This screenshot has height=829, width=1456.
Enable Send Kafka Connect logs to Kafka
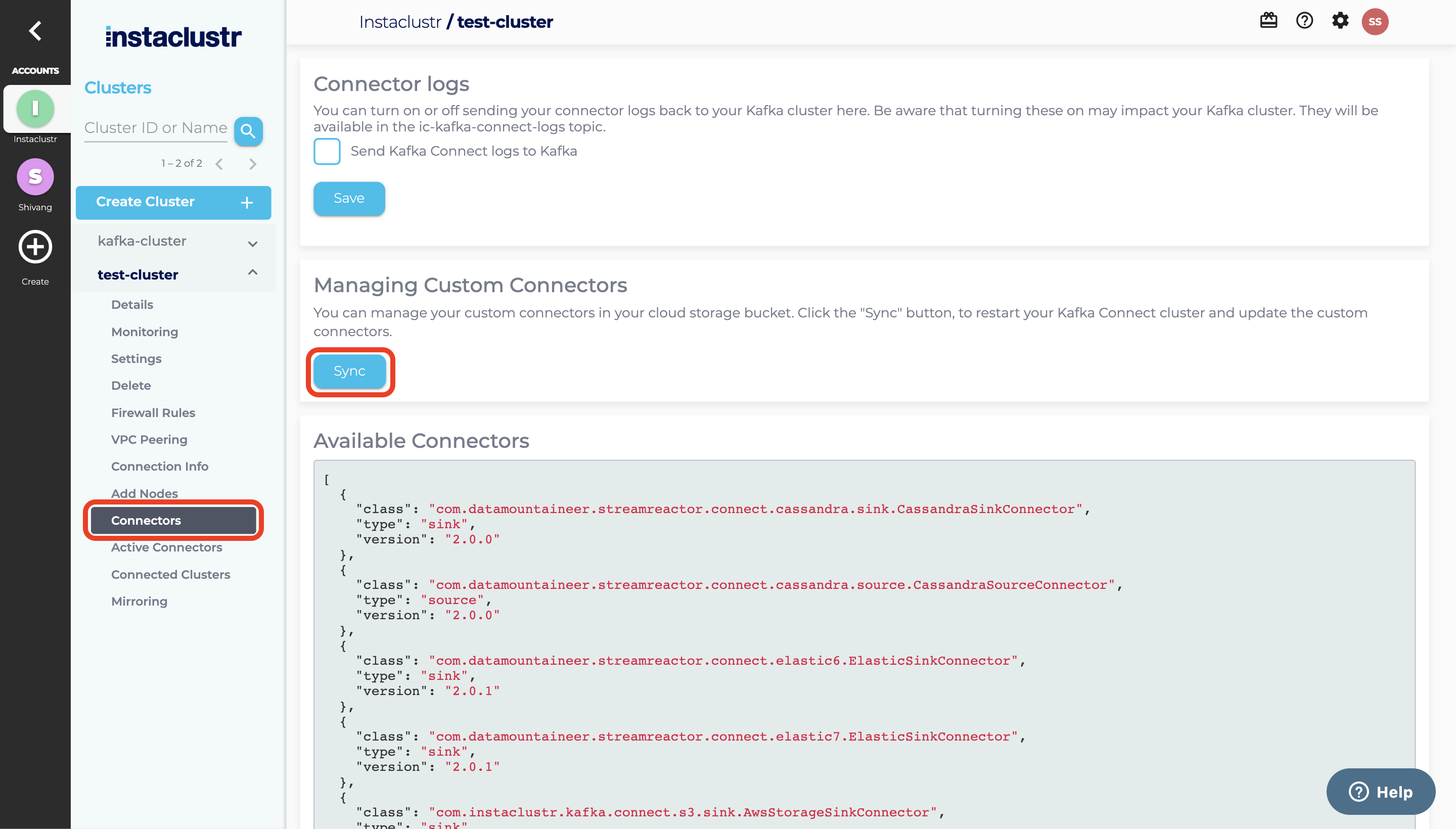(x=327, y=152)
